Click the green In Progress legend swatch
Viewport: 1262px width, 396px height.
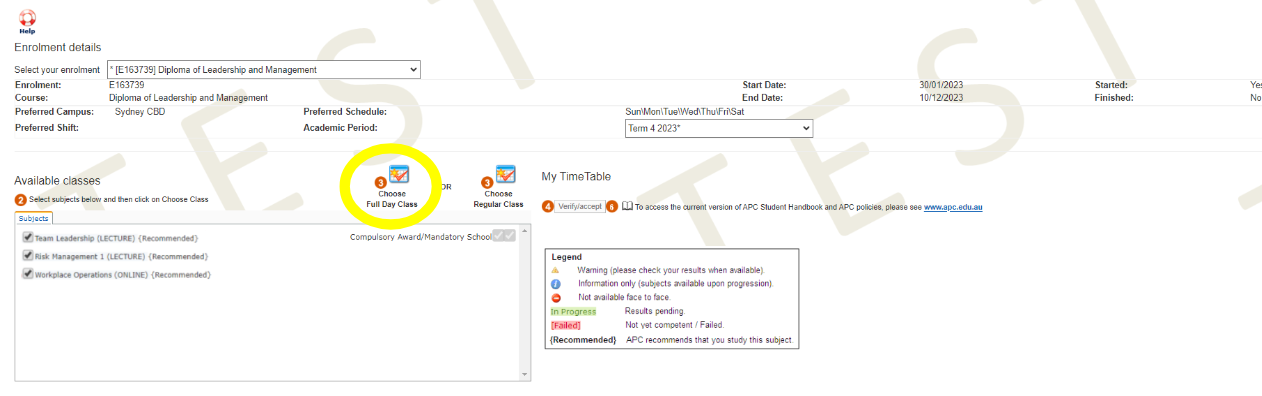click(573, 312)
